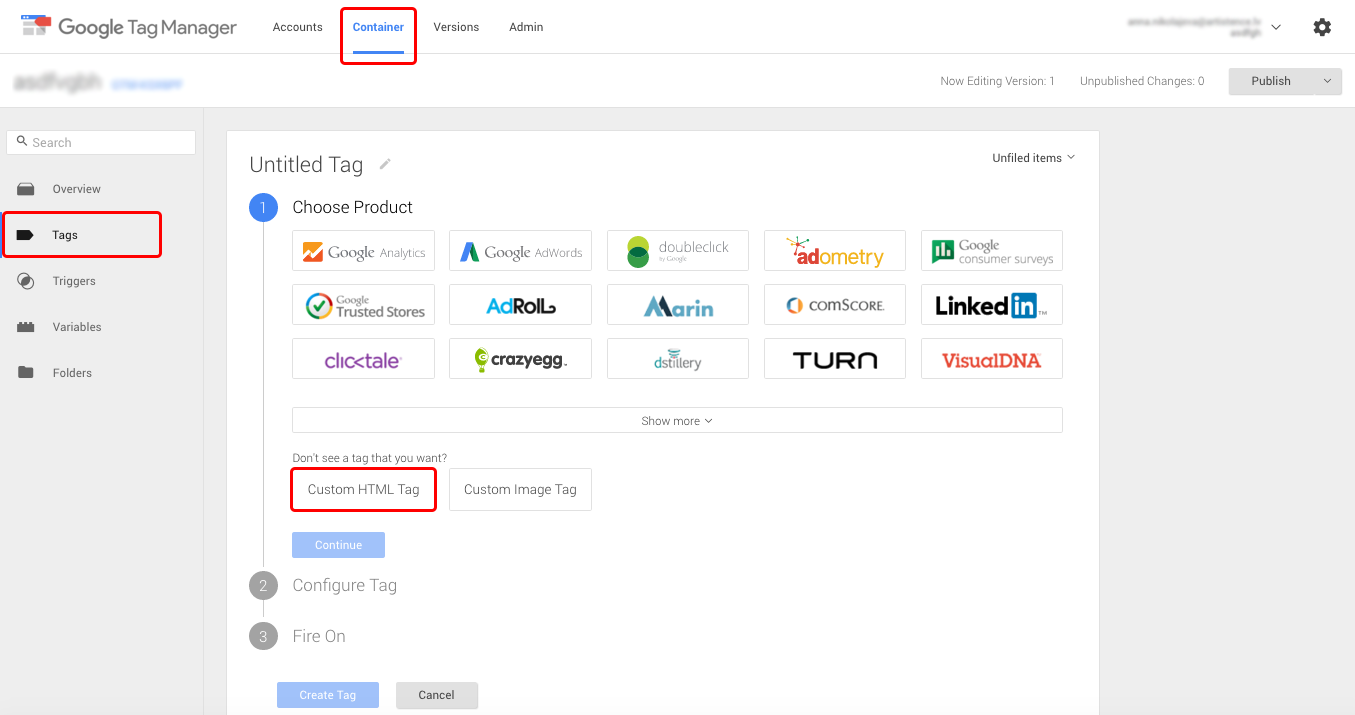Click the Publish button
The image size is (1355, 715).
coord(1271,81)
